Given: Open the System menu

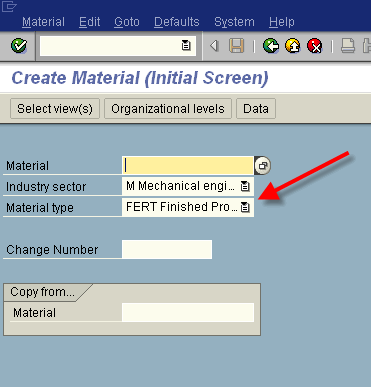Looking at the screenshot, I should [234, 22].
